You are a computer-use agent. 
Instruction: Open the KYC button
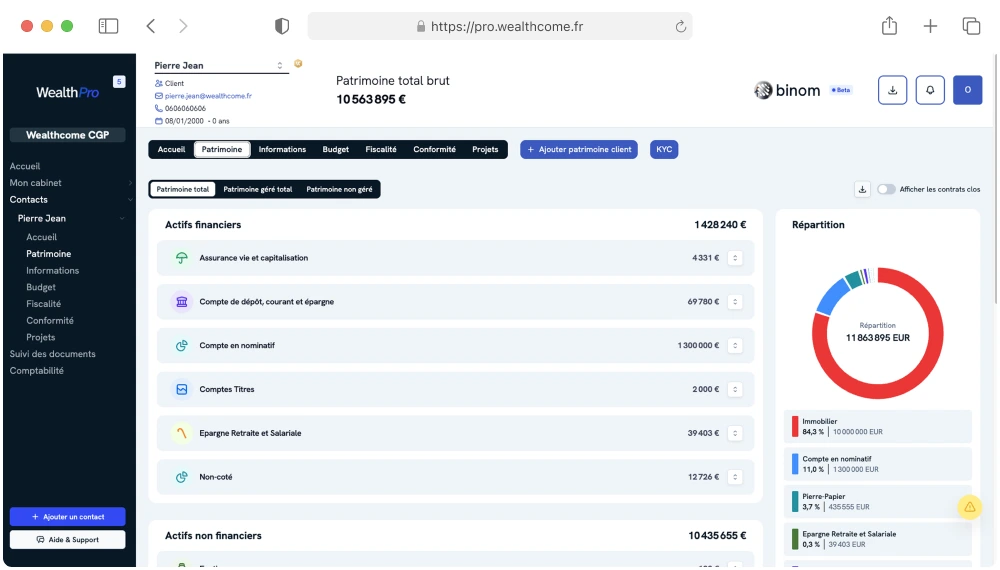(x=664, y=149)
